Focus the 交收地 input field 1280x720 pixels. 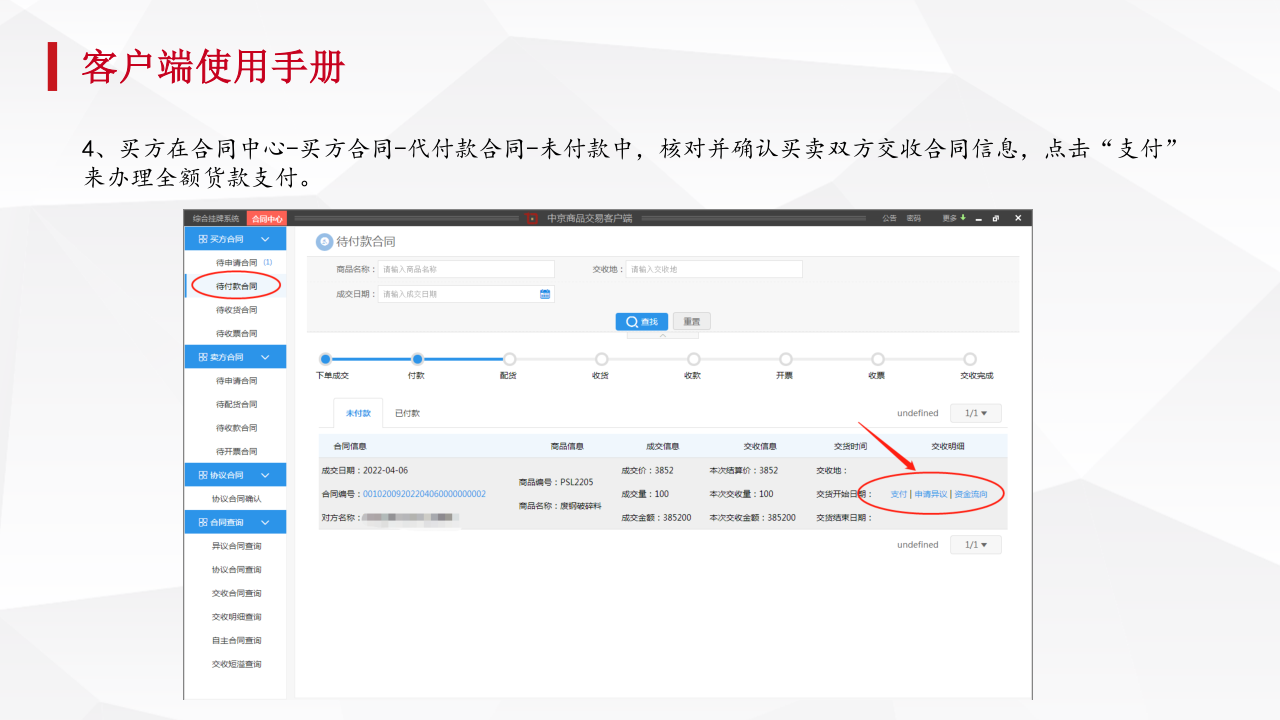click(x=714, y=269)
